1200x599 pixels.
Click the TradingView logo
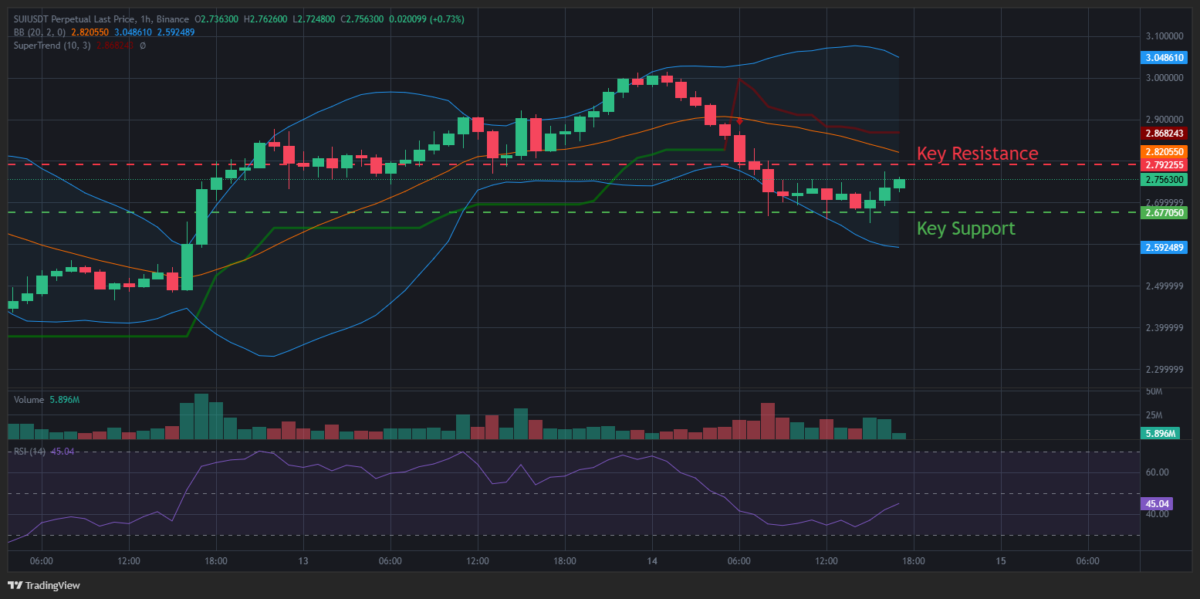pos(44,585)
